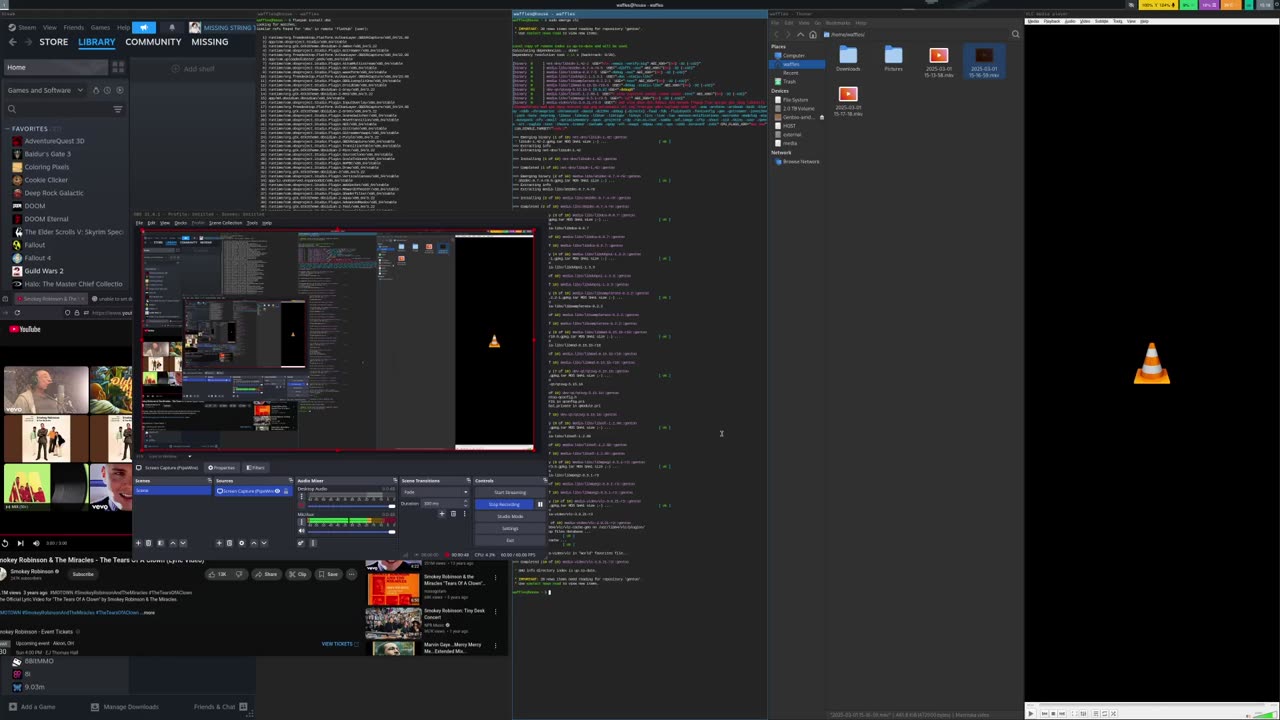The height and width of the screenshot is (720, 1280).
Task: Add transition with OBS Scene Transitions plus icon
Action: coord(442,514)
